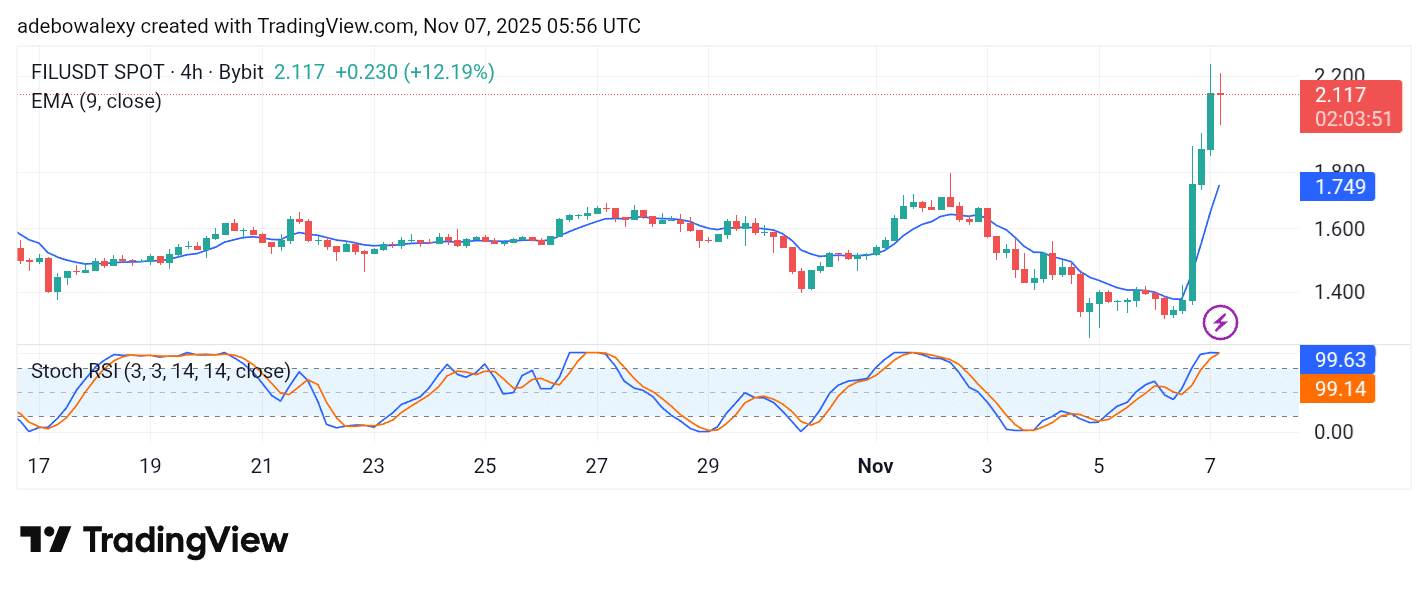The height and width of the screenshot is (591, 1428).
Task: Expand the Stoch RSI (3, 3, 14, 14, close) settings
Action: pyautogui.click(x=160, y=371)
